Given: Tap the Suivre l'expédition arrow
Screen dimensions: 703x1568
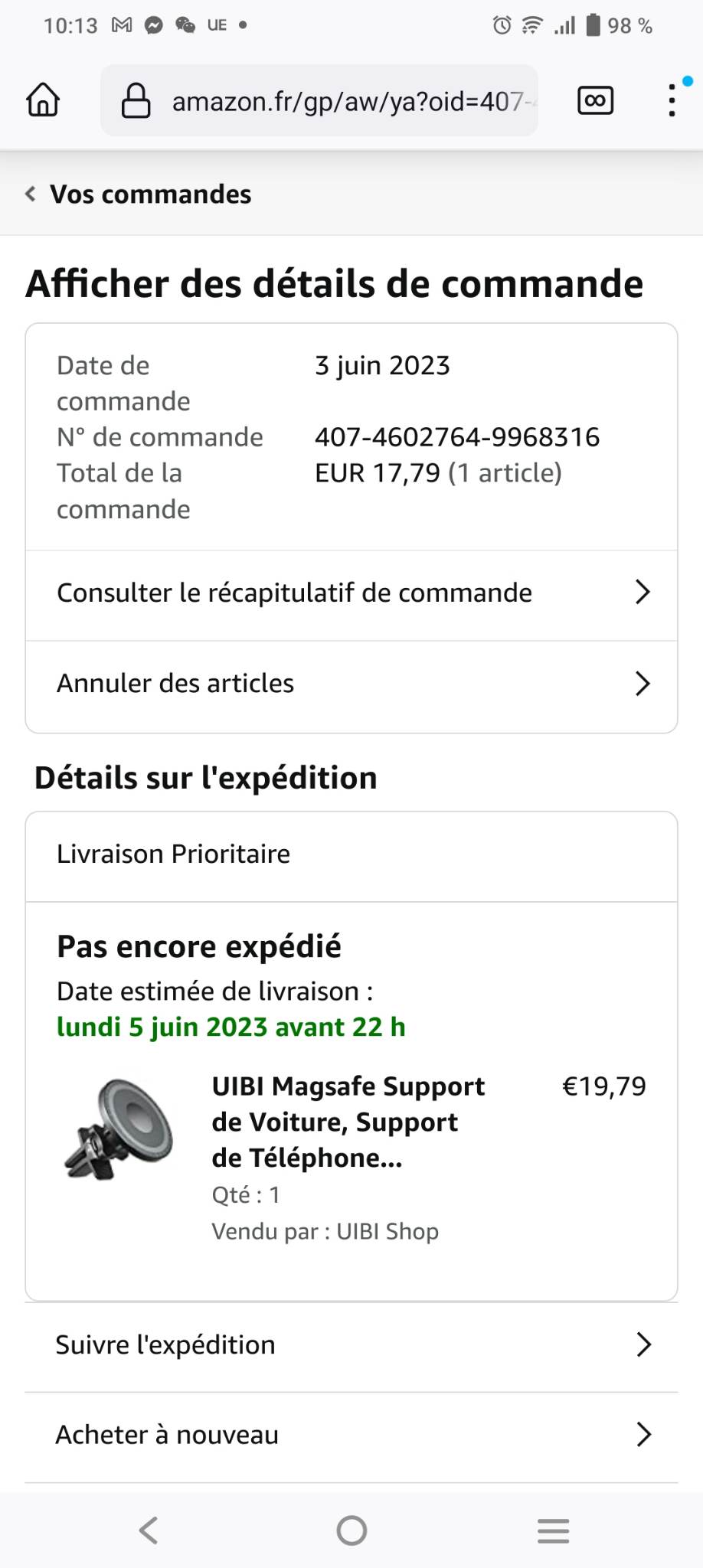Looking at the screenshot, I should tap(643, 1344).
